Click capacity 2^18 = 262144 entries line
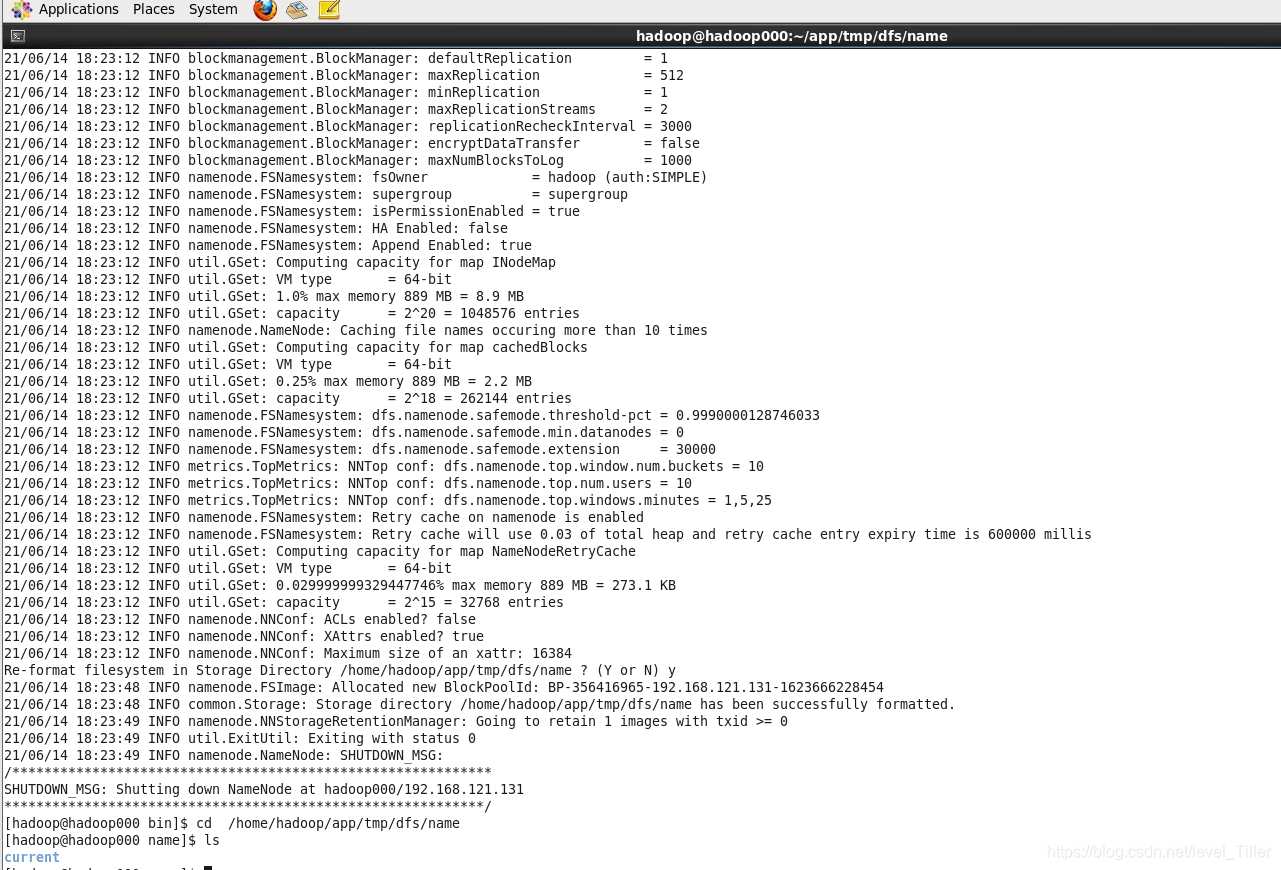 [x=288, y=398]
